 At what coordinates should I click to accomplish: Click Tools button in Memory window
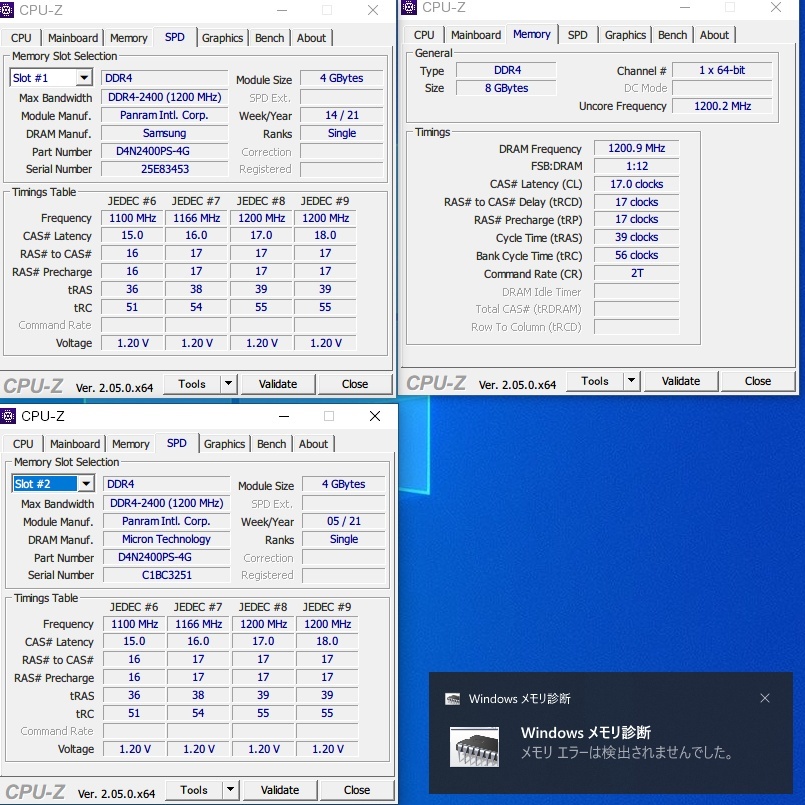(x=595, y=381)
